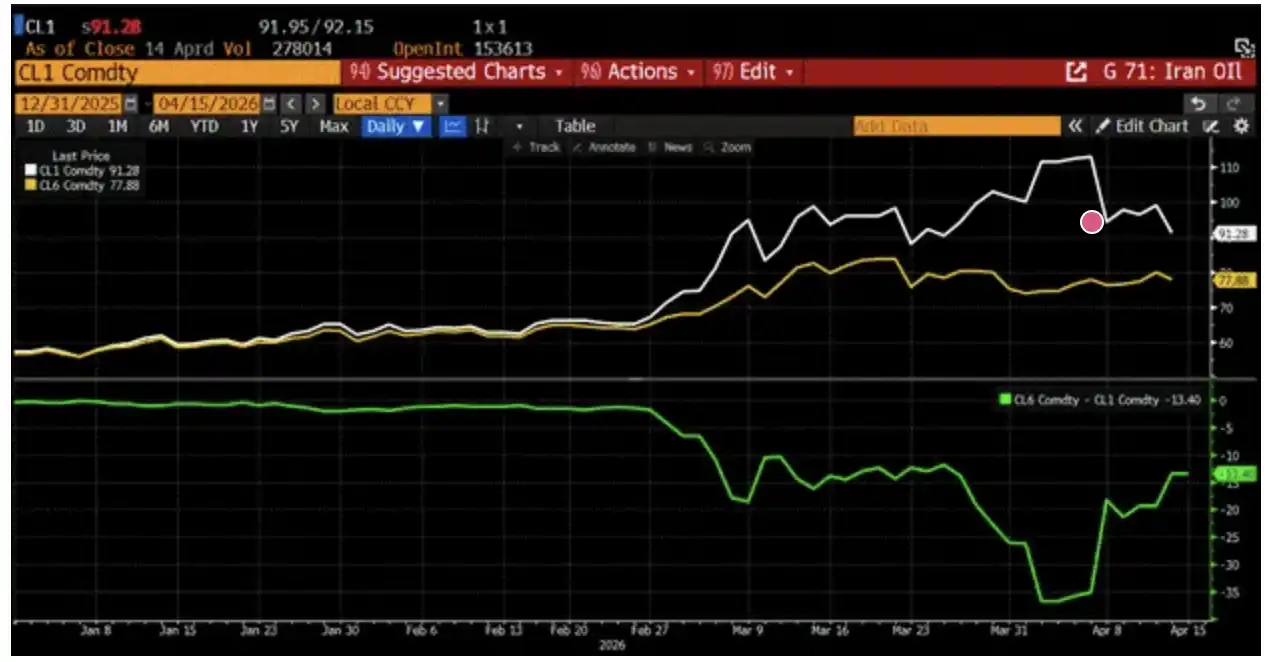Open start date calendar picker
Screen dimensions: 1268x662
tap(131, 104)
